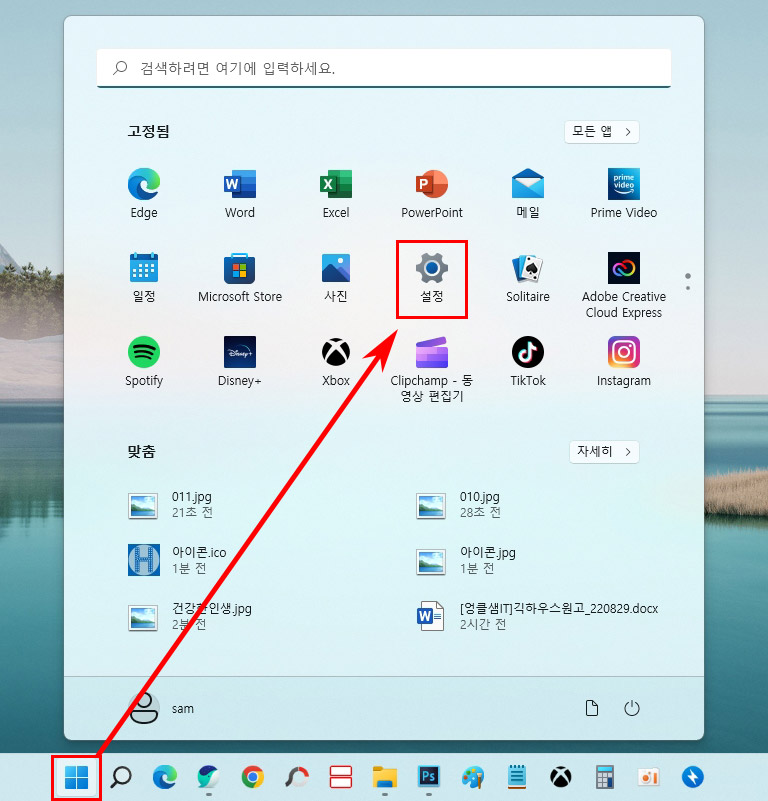Expand recommendations with 자세히 button
Screen dimensions: 768x801
604,452
